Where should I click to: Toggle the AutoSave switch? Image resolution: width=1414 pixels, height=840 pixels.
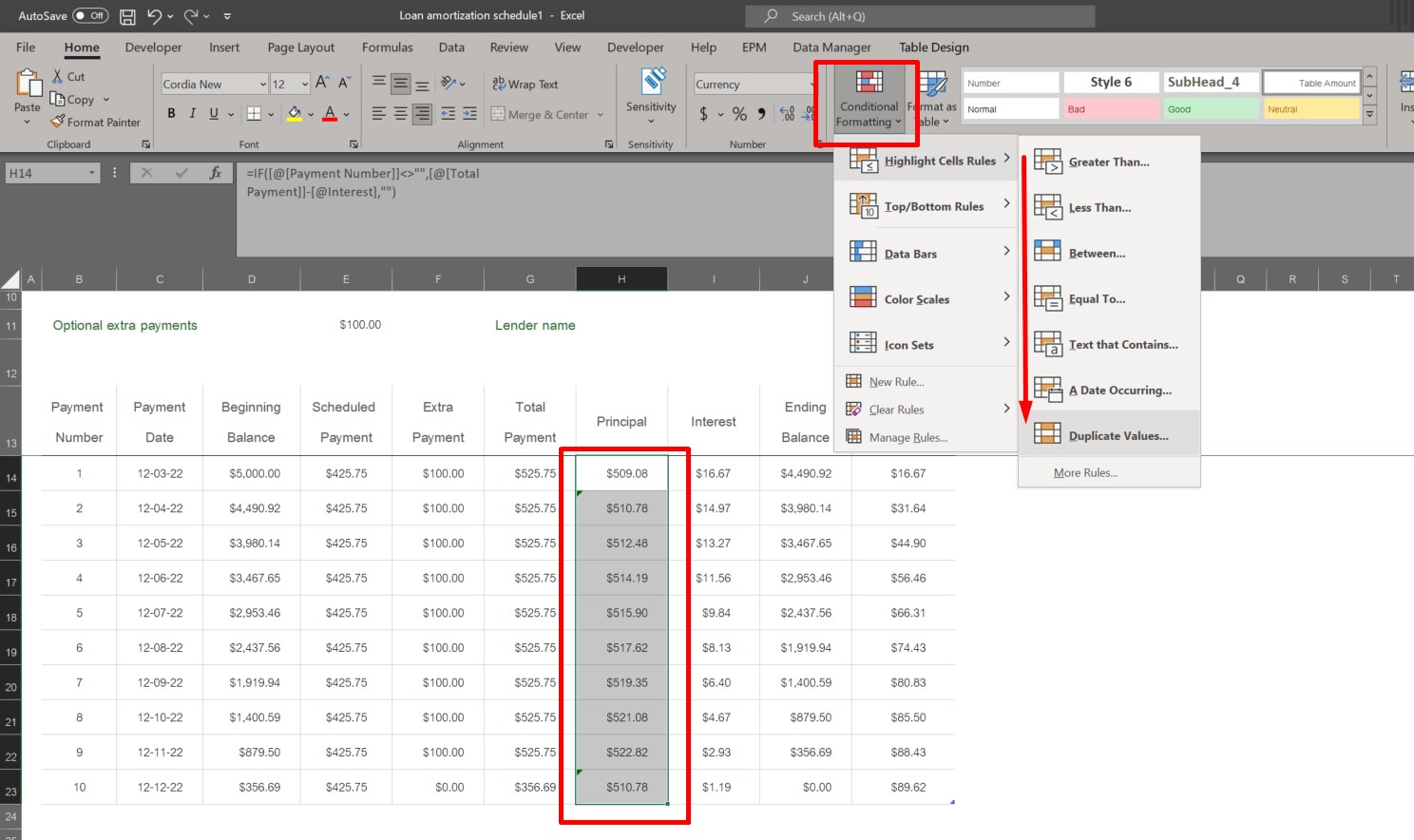[90, 16]
